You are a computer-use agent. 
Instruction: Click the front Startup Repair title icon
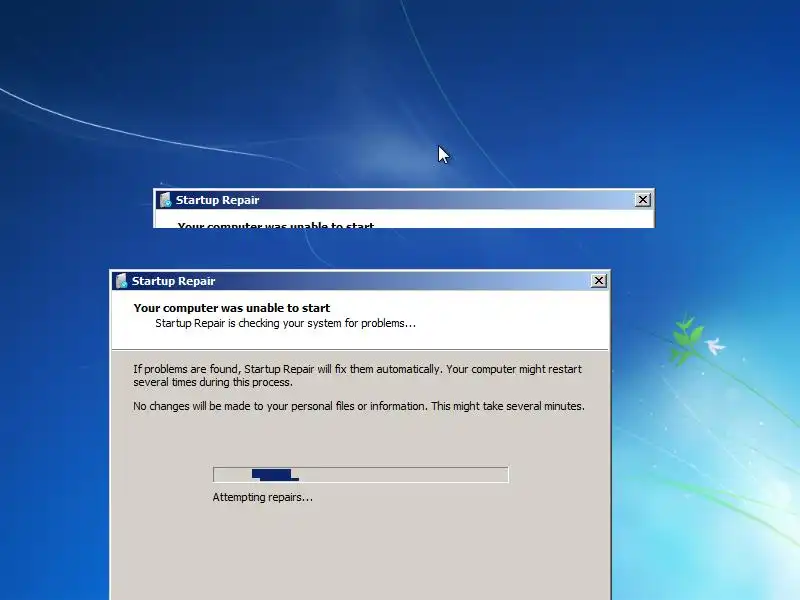coord(121,281)
